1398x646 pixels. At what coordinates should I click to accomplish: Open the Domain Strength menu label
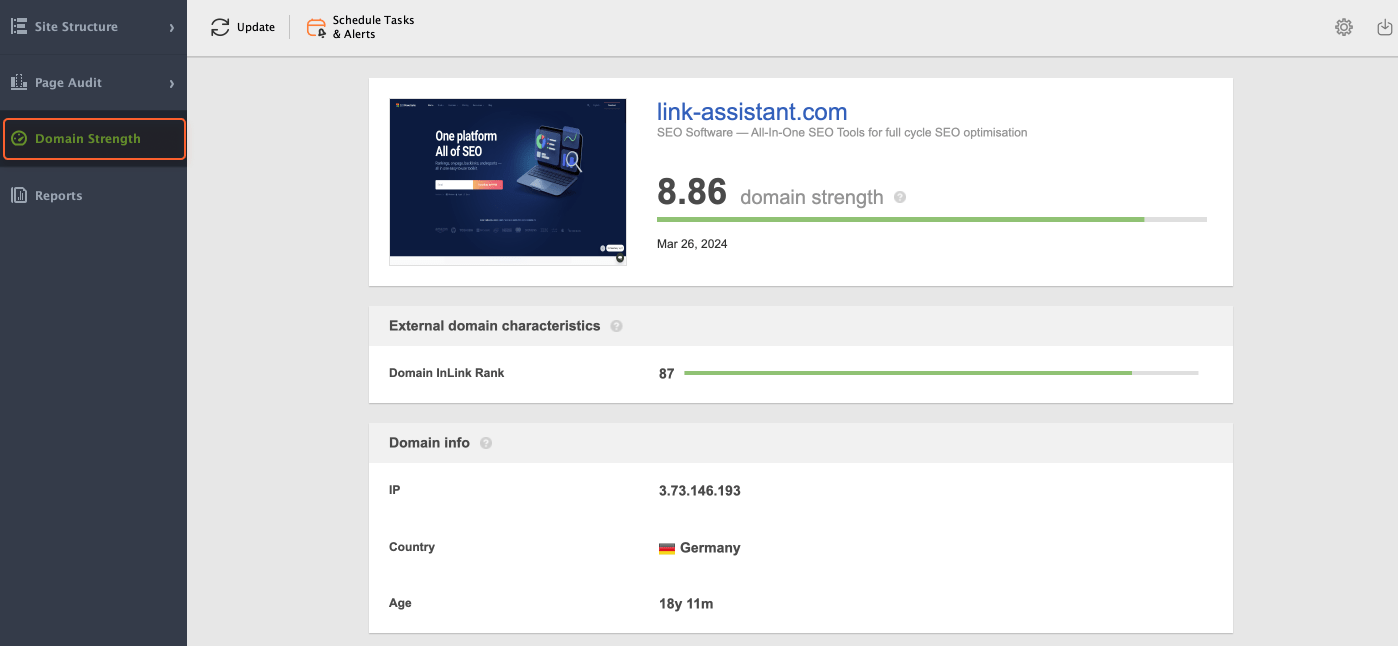coord(88,139)
